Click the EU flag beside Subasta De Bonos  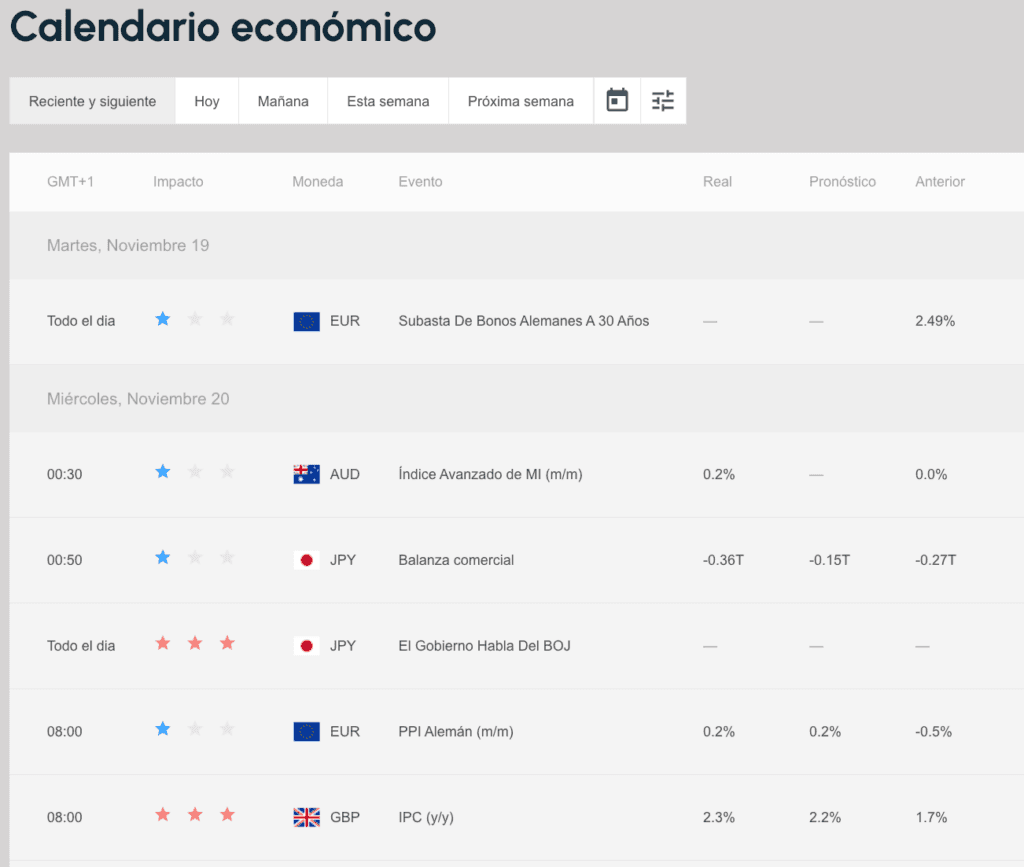[306, 321]
